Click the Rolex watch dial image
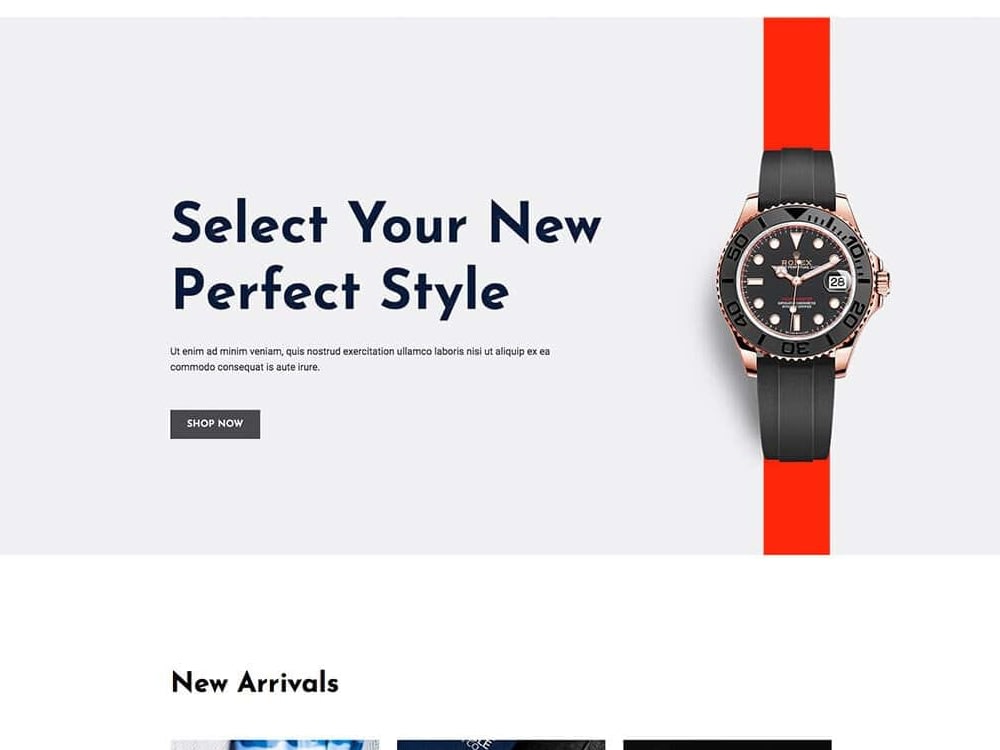 (x=795, y=281)
